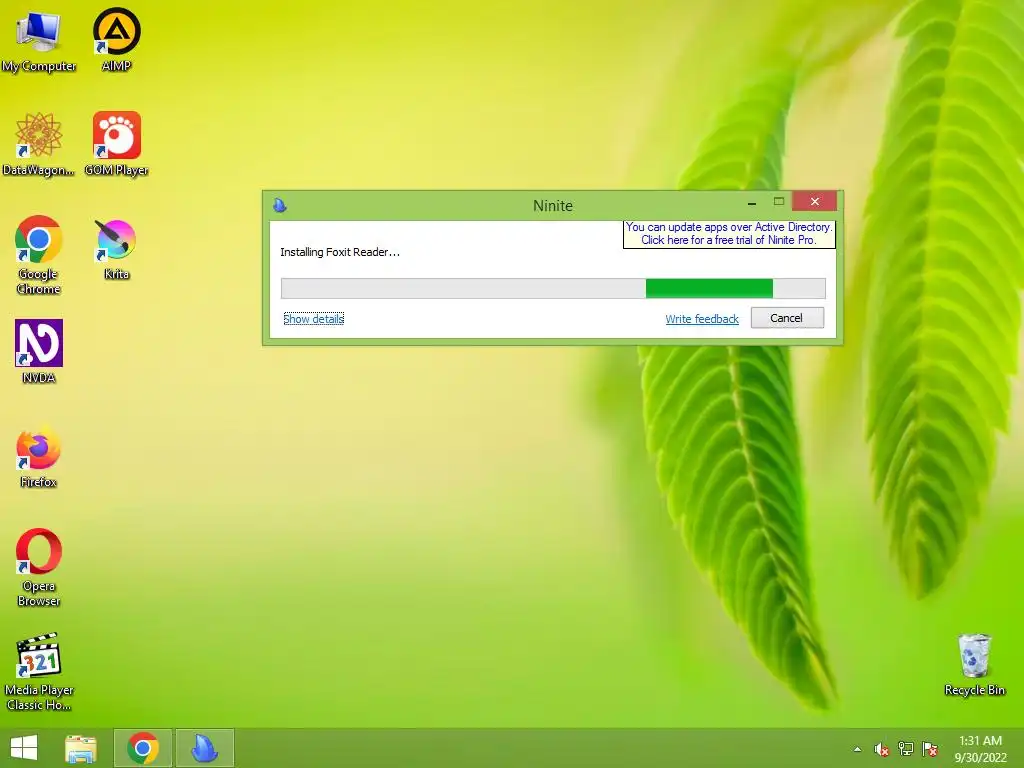Select the Krita desktop shortcut
The image size is (1024, 768).
pos(116,249)
